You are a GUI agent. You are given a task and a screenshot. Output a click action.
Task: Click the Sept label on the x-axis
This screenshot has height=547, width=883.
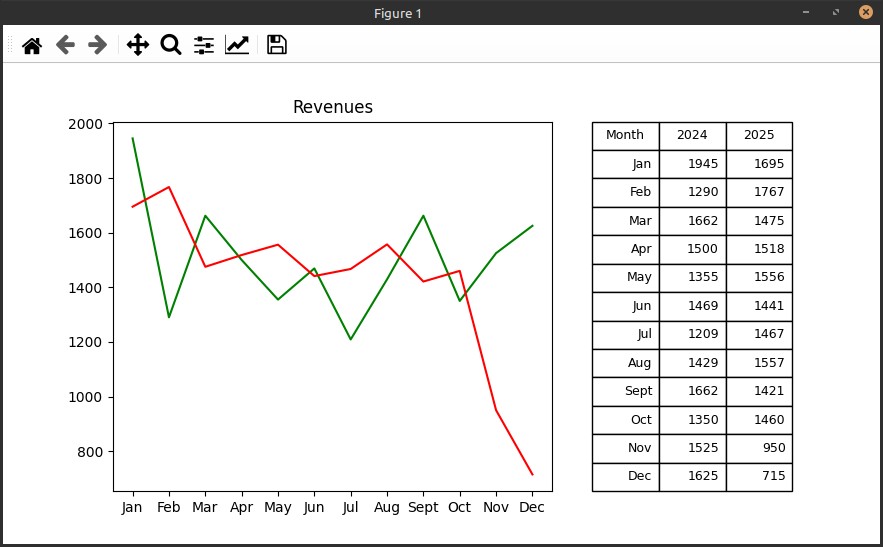pos(423,507)
